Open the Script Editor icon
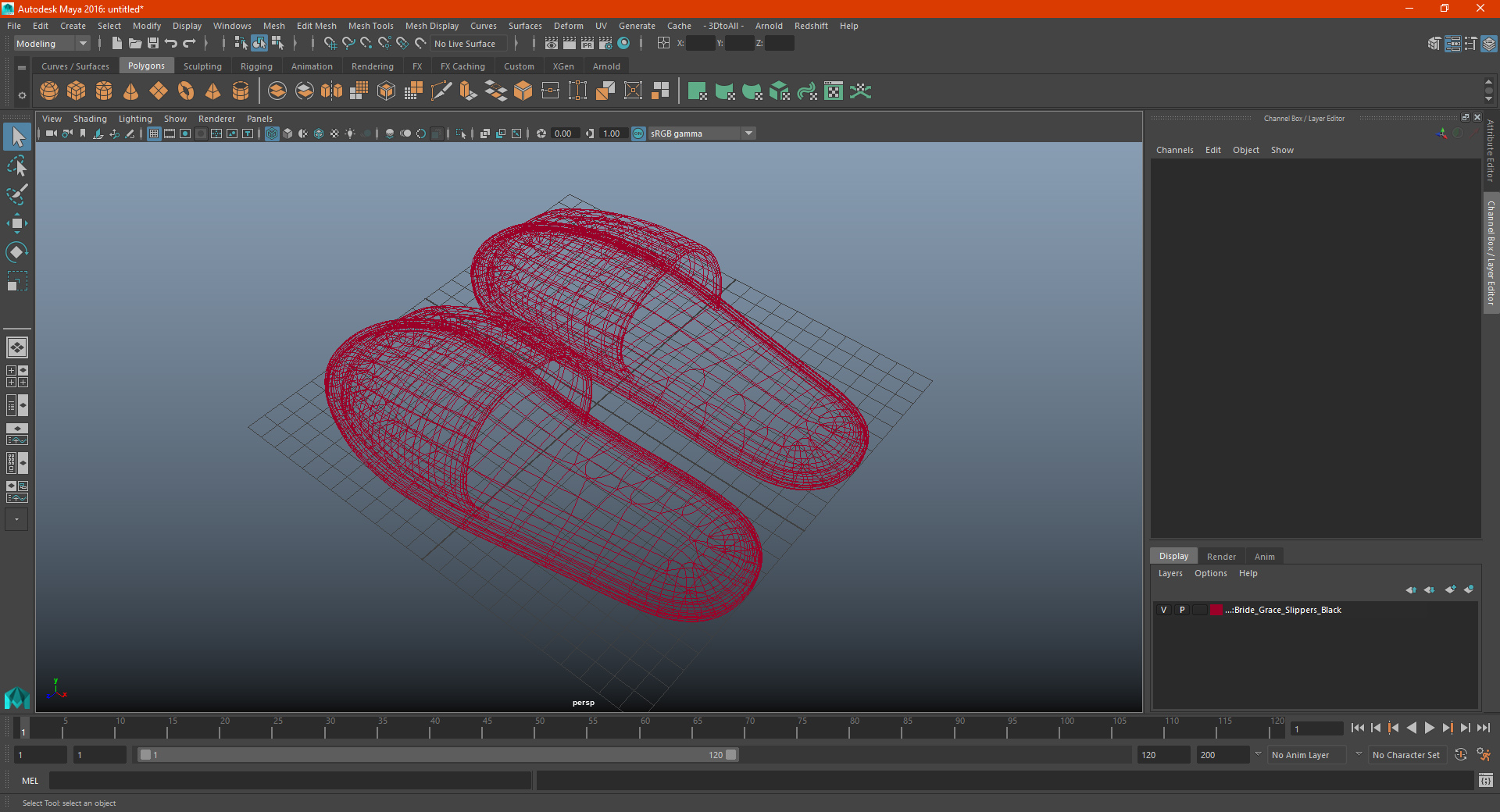 [x=1486, y=781]
